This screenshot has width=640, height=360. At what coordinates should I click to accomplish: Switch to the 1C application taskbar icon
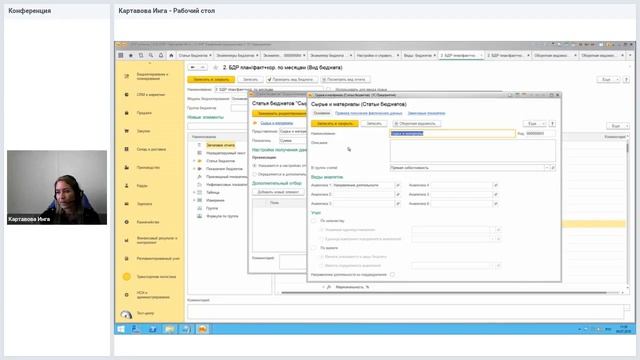pyautogui.click(x=202, y=329)
